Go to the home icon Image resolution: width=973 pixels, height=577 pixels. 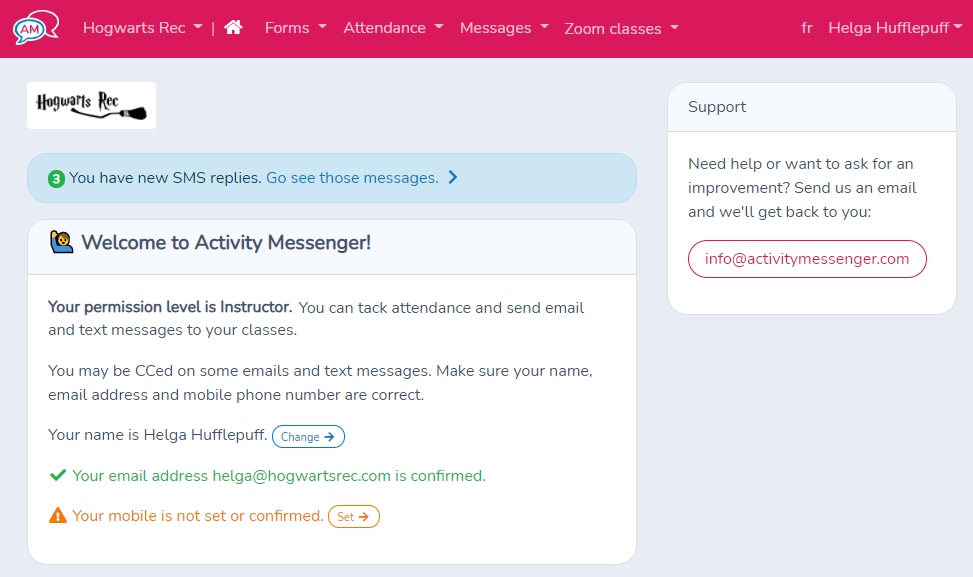coord(233,28)
